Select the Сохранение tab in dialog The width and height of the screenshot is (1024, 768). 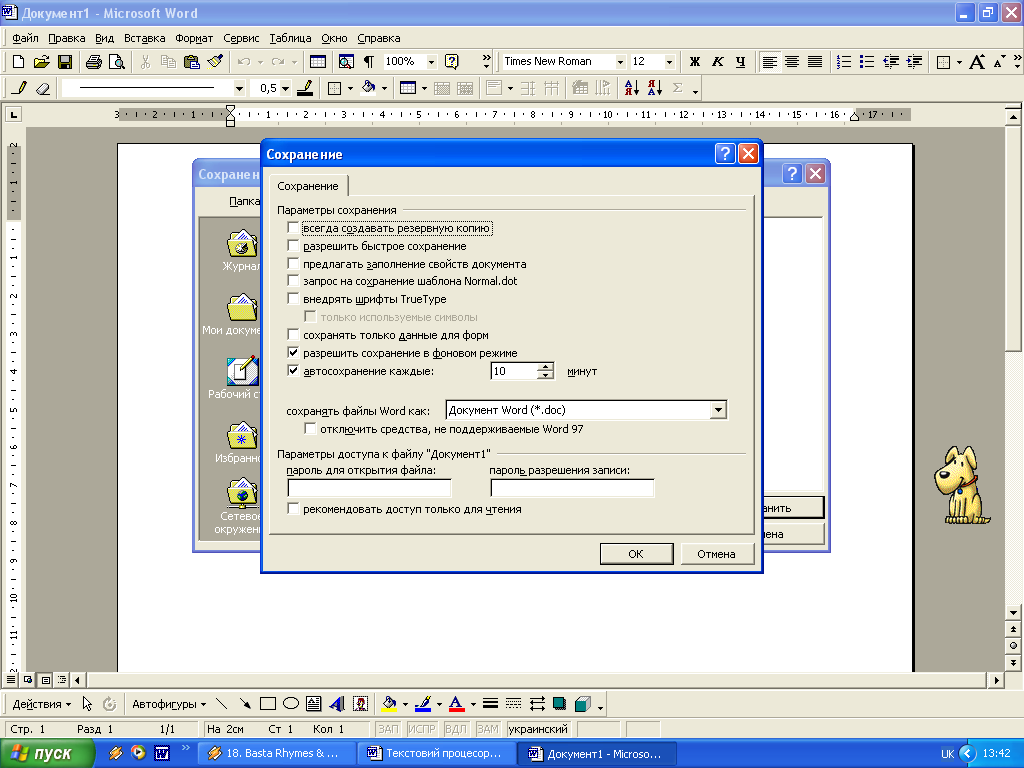[x=308, y=186]
